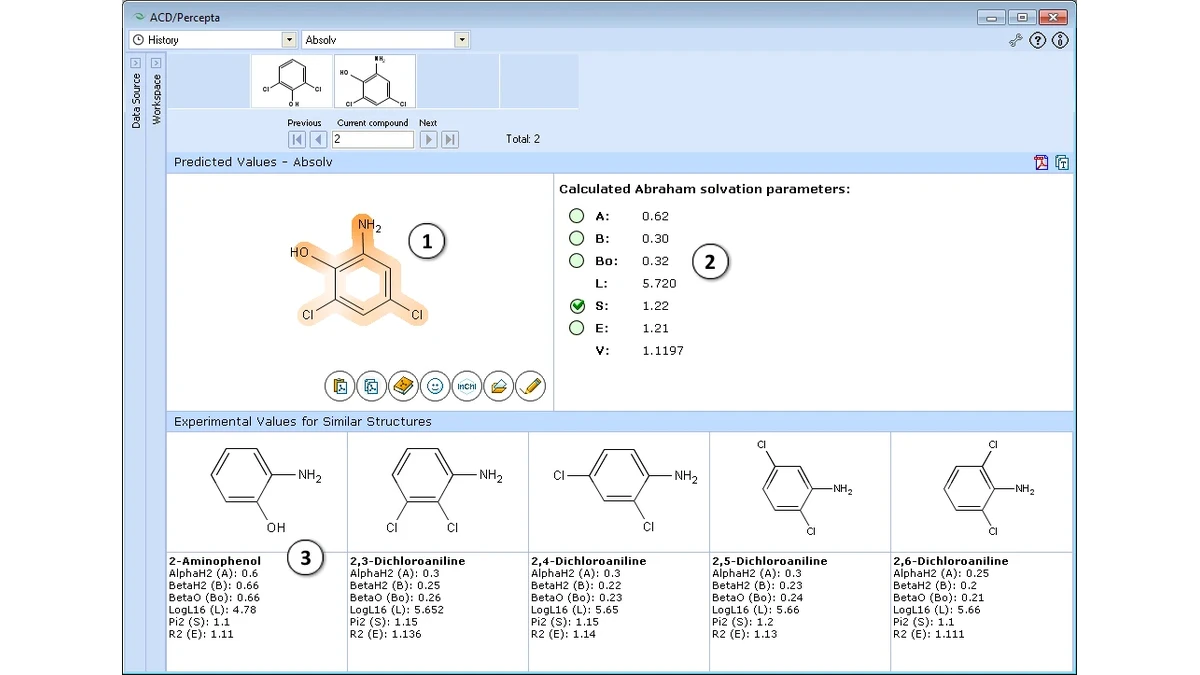1200x675 pixels.
Task: Select the B parameter radio button
Action: click(x=577, y=238)
